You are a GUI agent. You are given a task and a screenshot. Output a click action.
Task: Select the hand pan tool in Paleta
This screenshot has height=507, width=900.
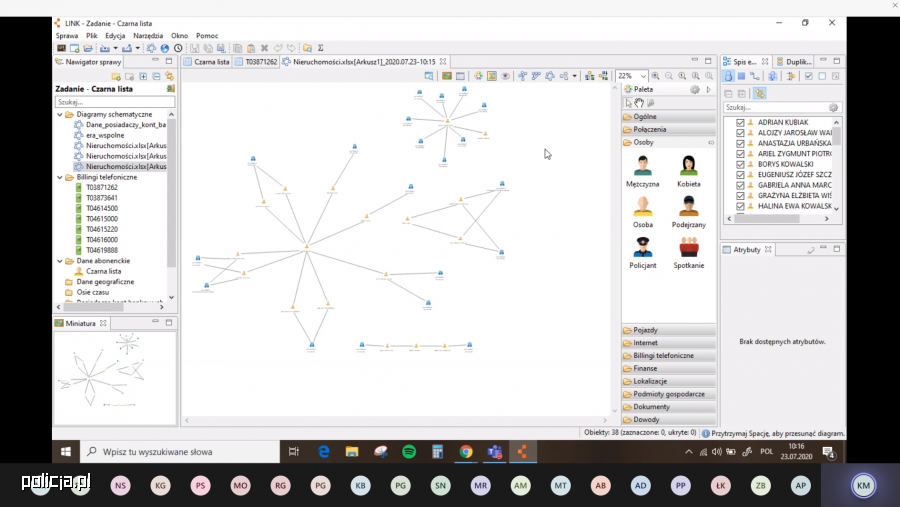(x=639, y=103)
